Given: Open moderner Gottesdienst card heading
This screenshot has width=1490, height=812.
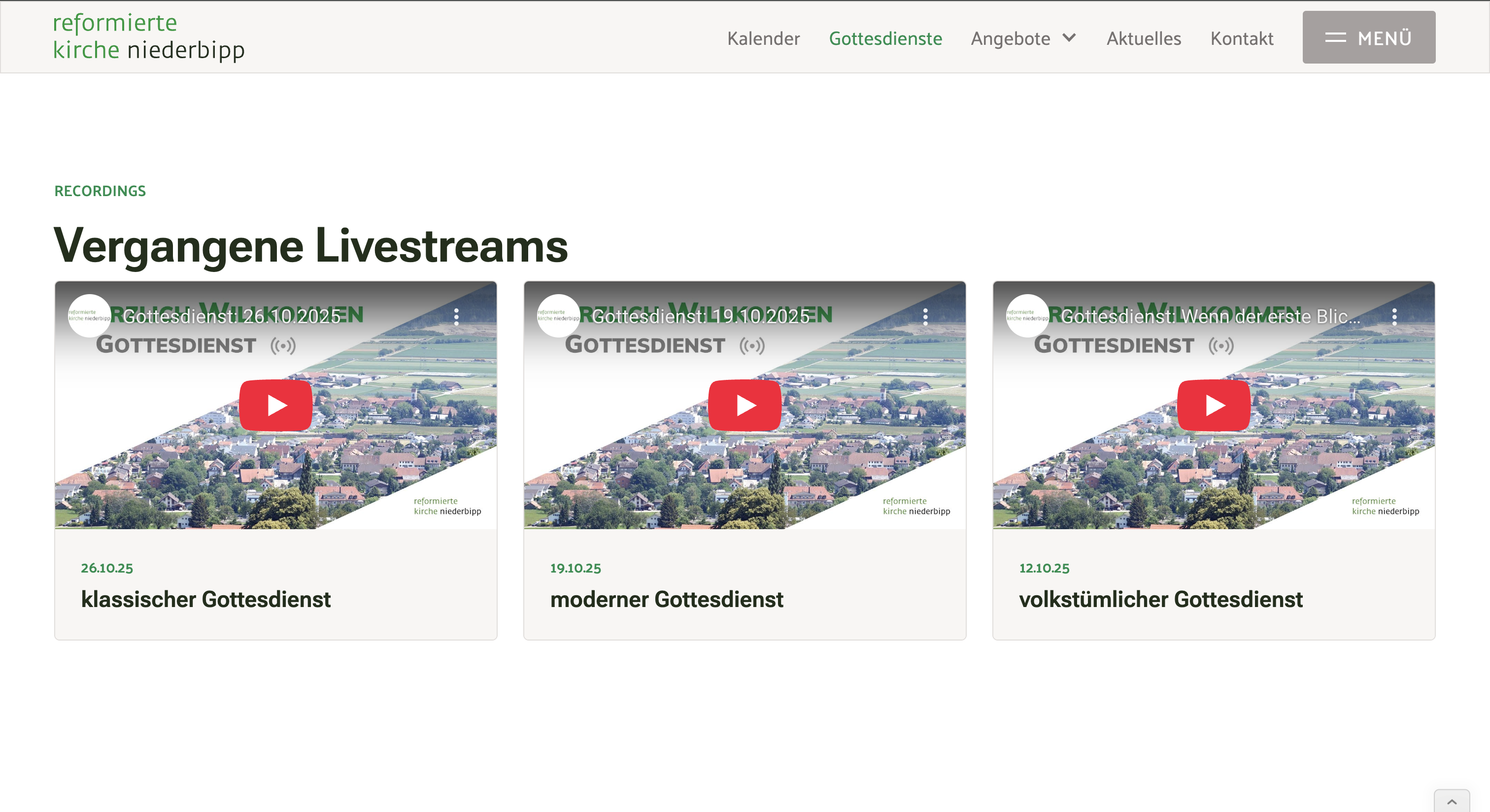Looking at the screenshot, I should 666,599.
